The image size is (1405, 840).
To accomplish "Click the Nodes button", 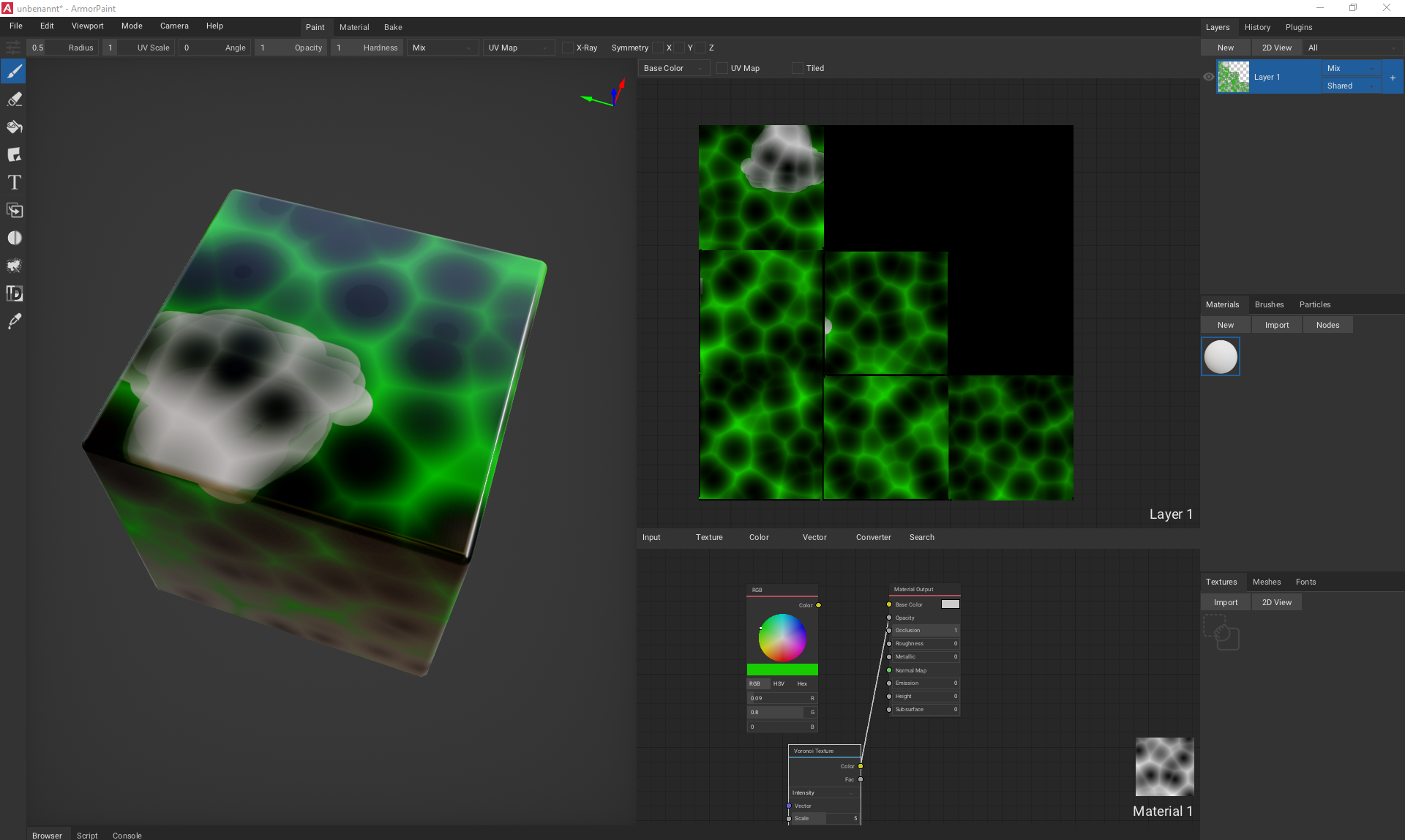I will coord(1327,325).
